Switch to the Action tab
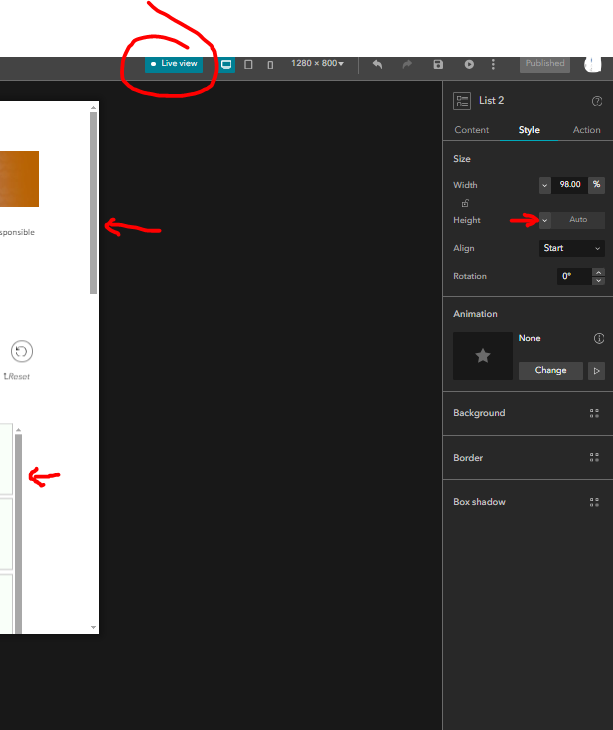 (x=586, y=130)
